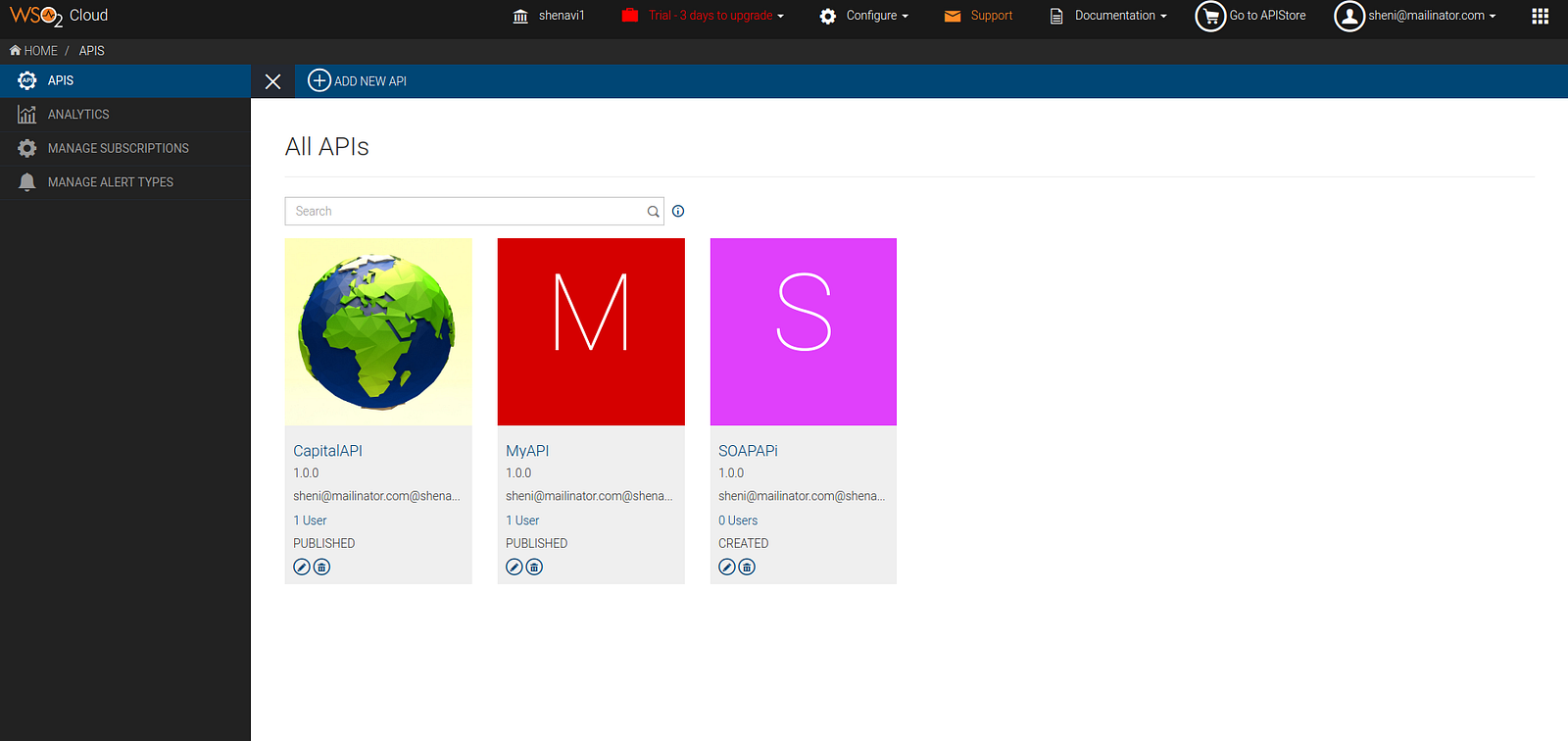Click the CapitalAPI globe thumbnail
Viewport: 1568px width, 741px height.
[378, 331]
